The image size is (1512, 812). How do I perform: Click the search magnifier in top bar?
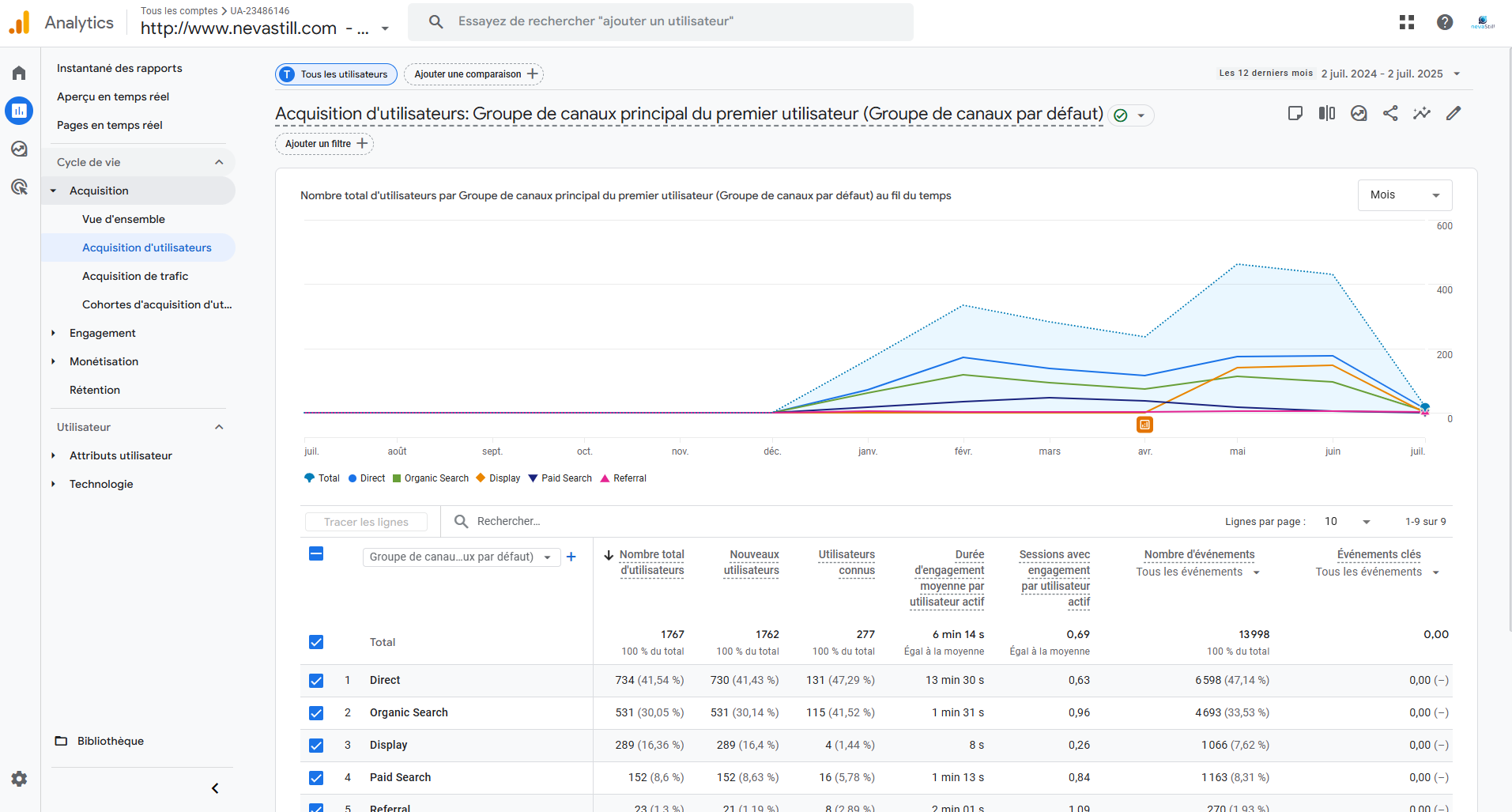pyautogui.click(x=436, y=21)
